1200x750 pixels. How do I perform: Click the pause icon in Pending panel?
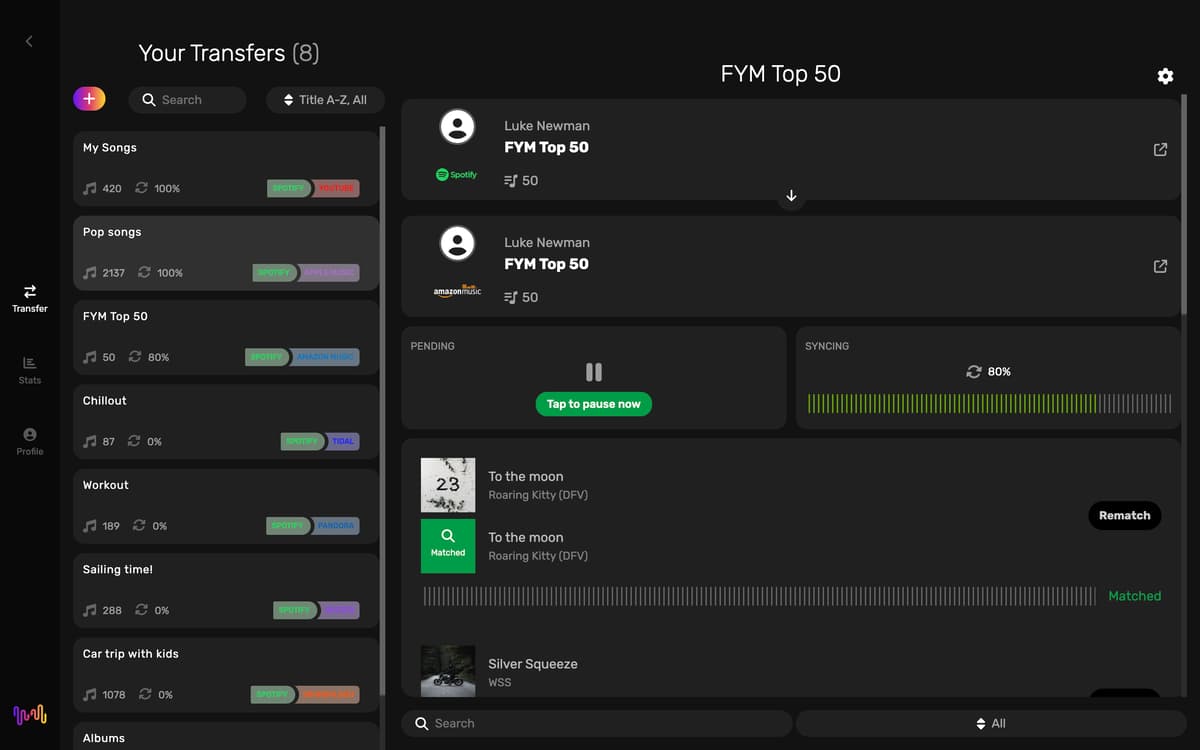(x=593, y=372)
